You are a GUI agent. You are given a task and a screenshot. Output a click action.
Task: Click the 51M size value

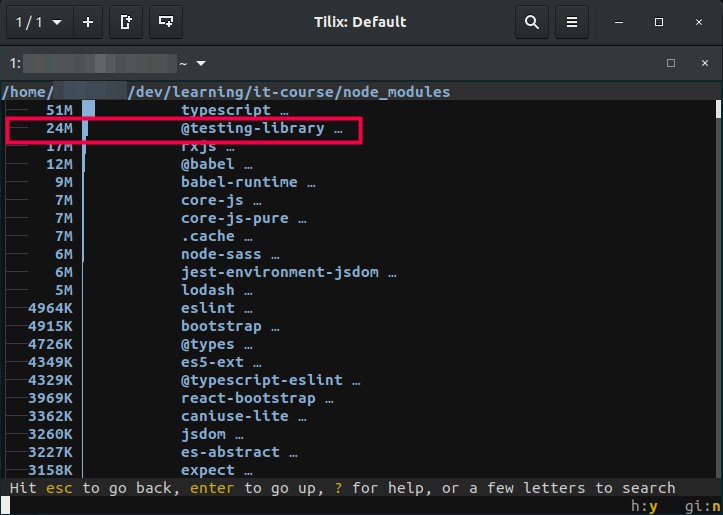click(x=59, y=110)
